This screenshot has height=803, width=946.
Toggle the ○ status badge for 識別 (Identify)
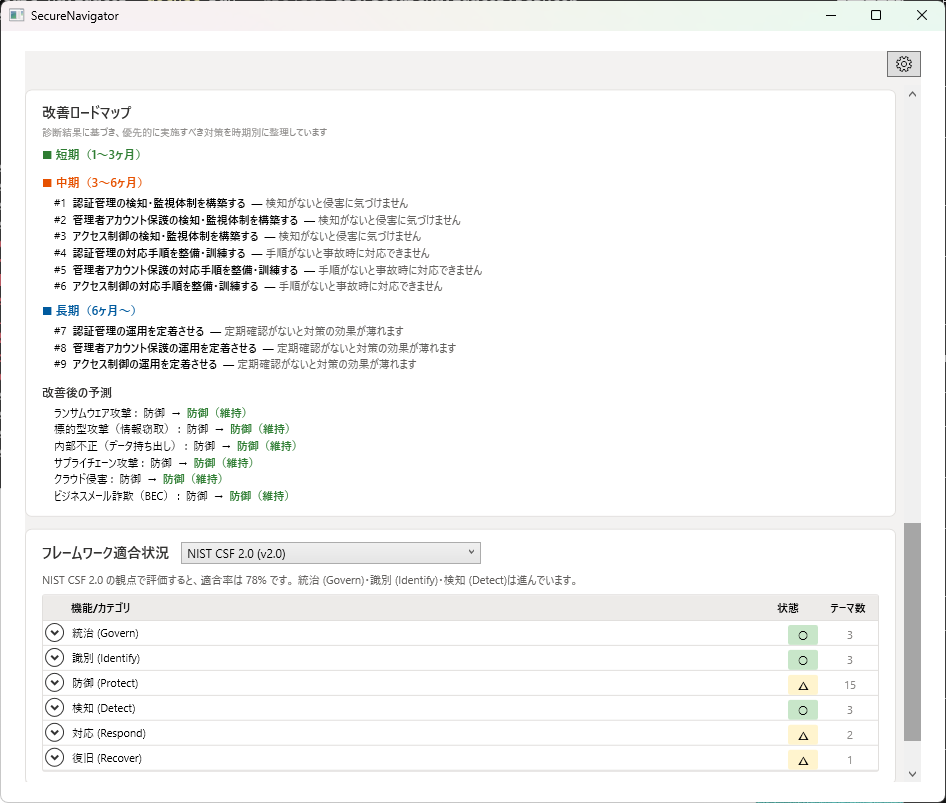click(x=802, y=658)
